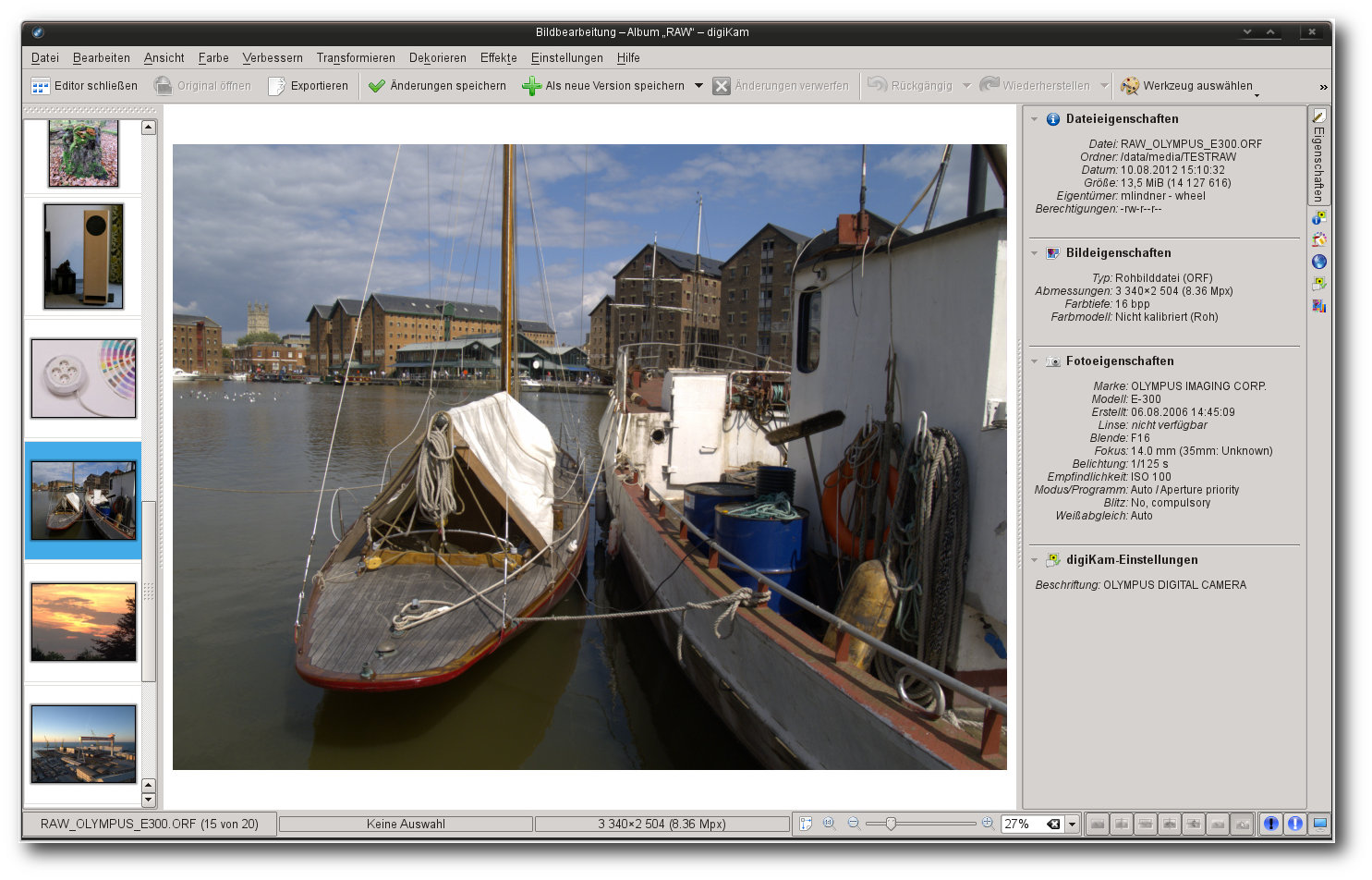Open the Verbessern menu
Screen dimensions: 1372x880
click(273, 57)
